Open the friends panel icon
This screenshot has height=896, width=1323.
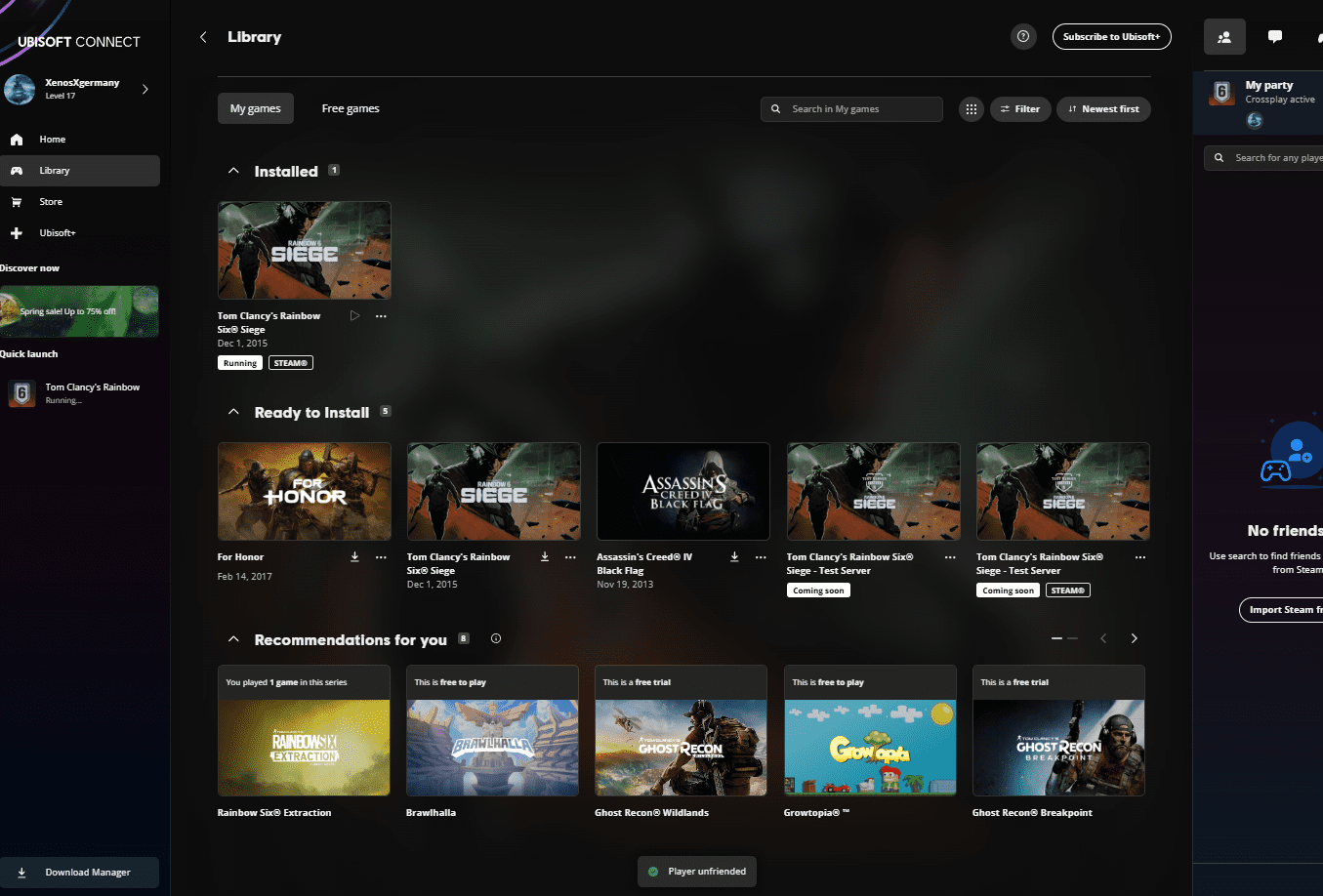[x=1224, y=37]
